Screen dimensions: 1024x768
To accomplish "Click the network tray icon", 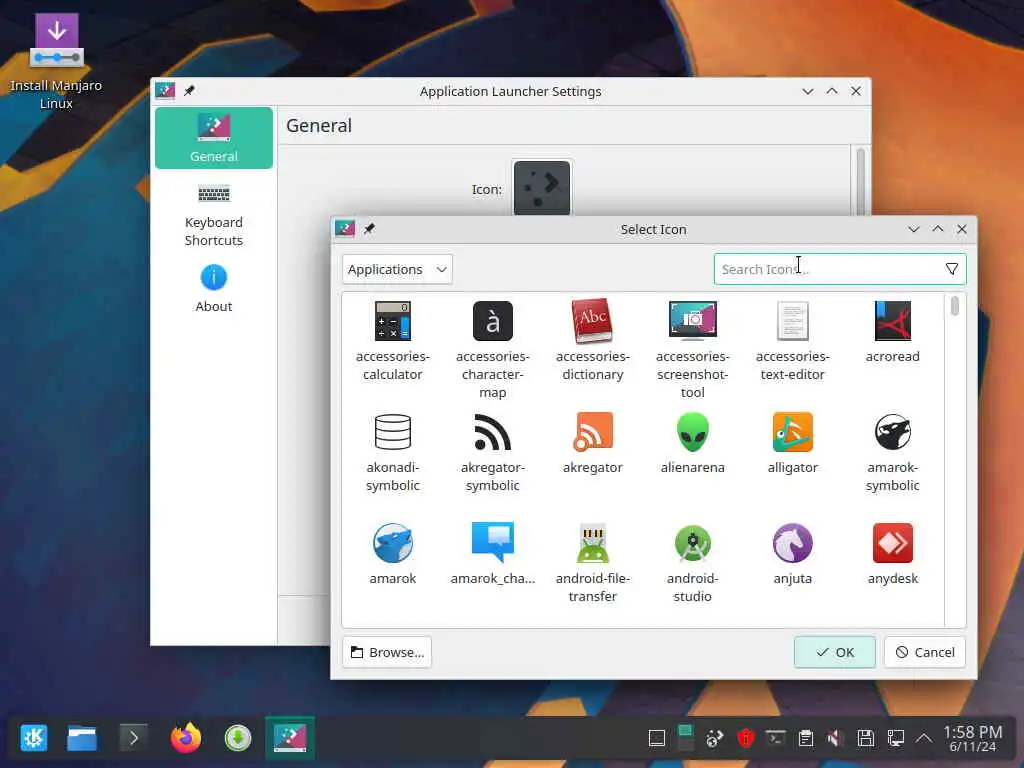I will pyautogui.click(x=895, y=738).
